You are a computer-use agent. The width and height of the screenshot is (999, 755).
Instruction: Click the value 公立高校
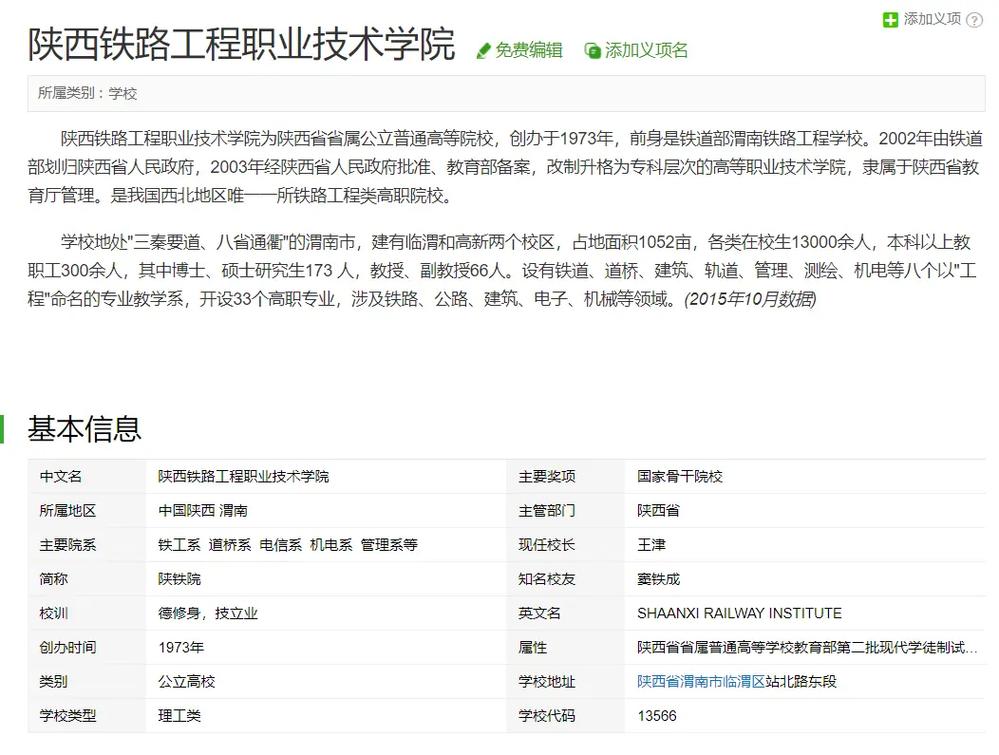pyautogui.click(x=186, y=682)
